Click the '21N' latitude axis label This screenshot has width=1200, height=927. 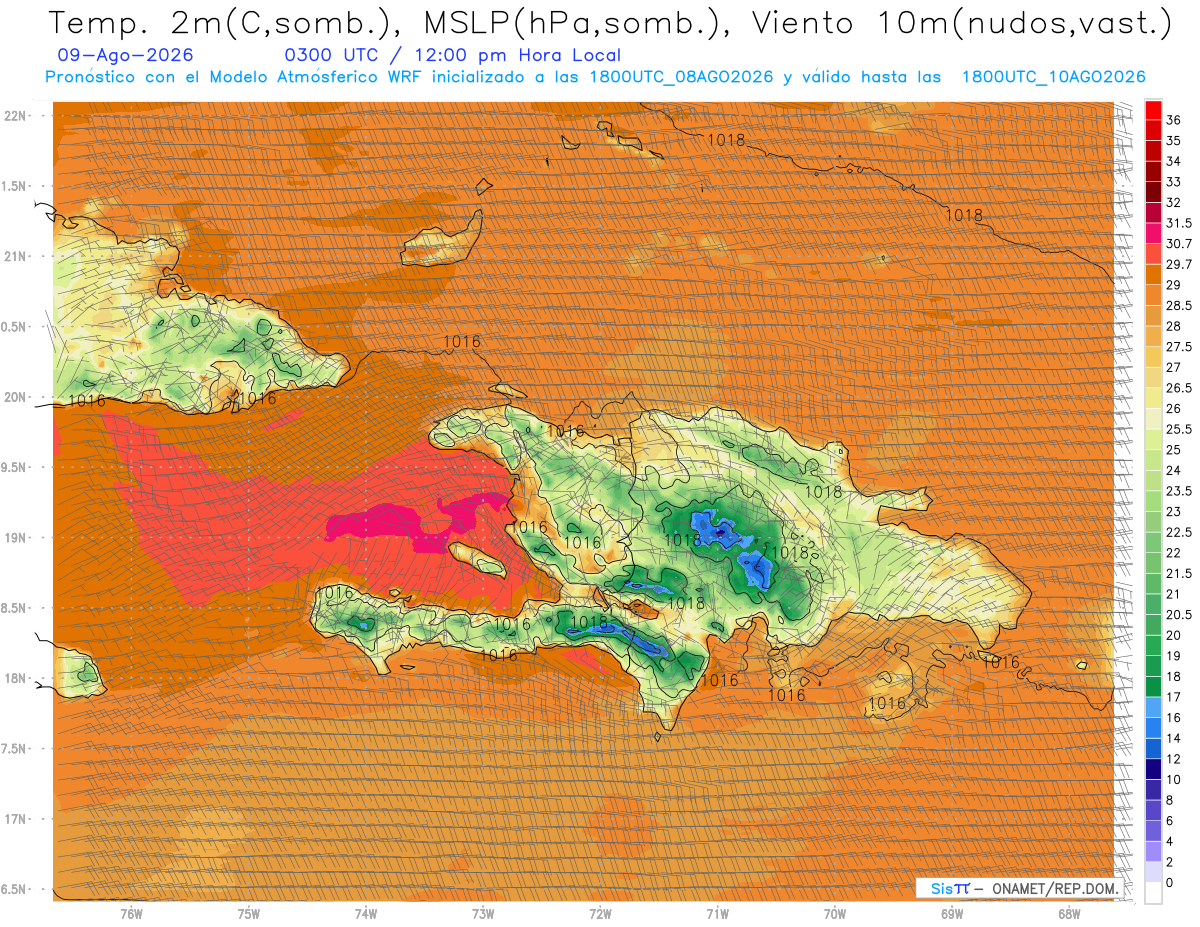click(x=15, y=256)
